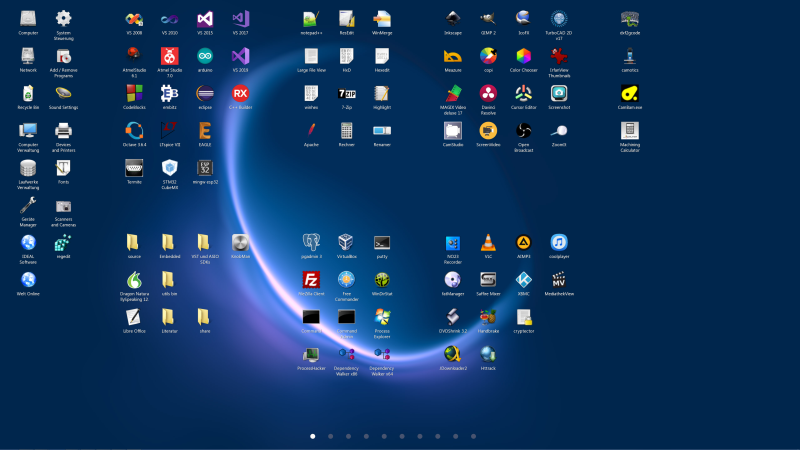
Task: Open the Cursor Editor icon
Action: point(523,94)
